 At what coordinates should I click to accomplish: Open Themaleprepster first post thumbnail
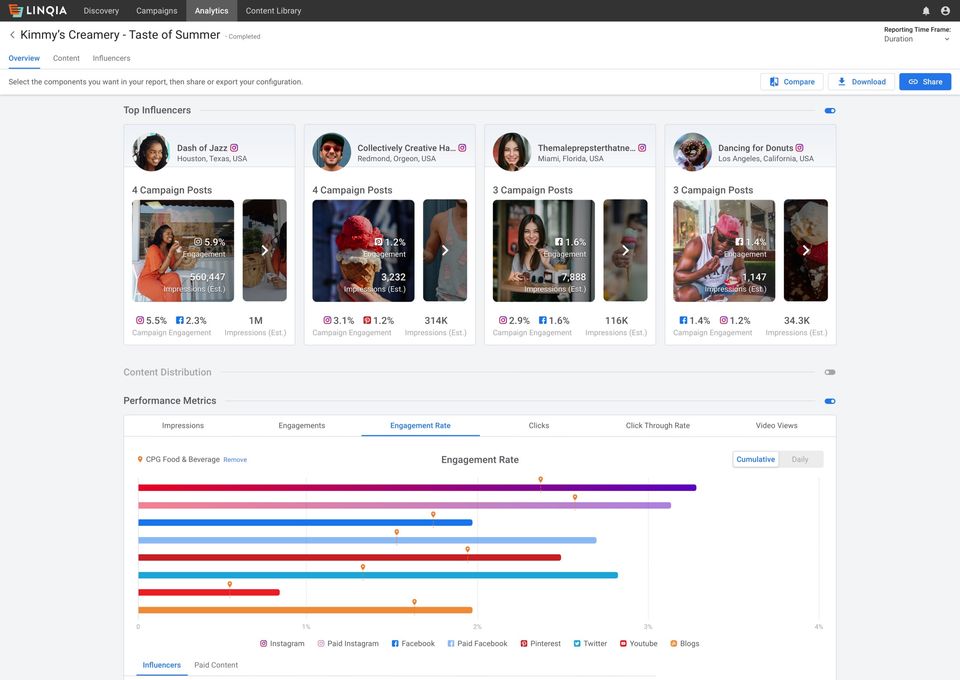[544, 250]
